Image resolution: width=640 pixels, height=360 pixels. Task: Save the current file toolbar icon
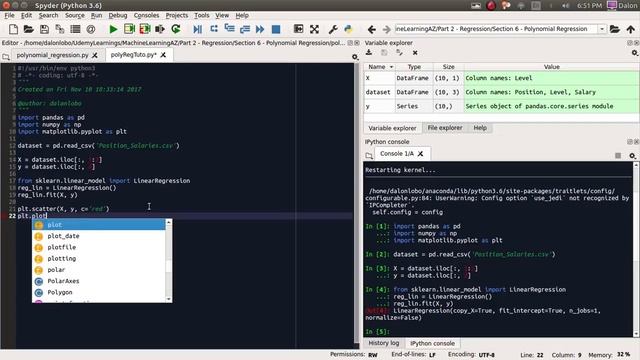(44, 29)
